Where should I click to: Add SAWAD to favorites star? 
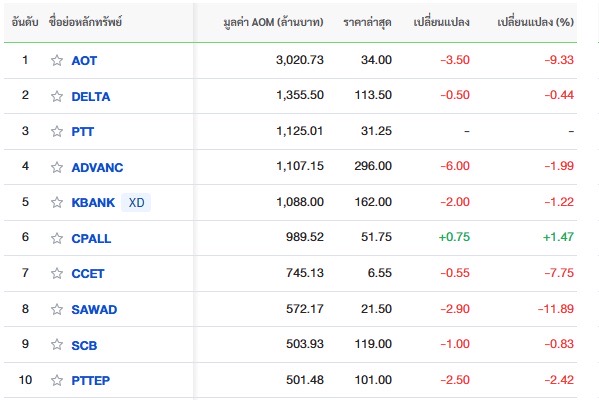[57, 309]
